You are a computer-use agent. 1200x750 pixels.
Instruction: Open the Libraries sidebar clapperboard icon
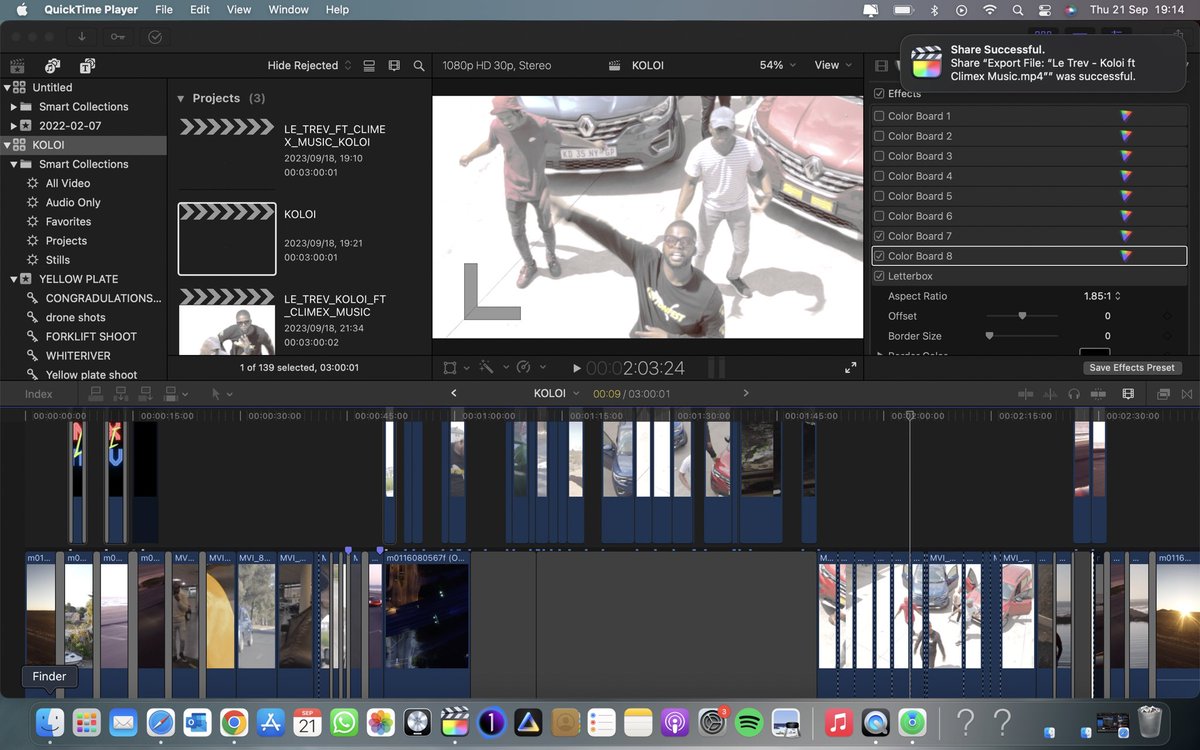pos(17,66)
